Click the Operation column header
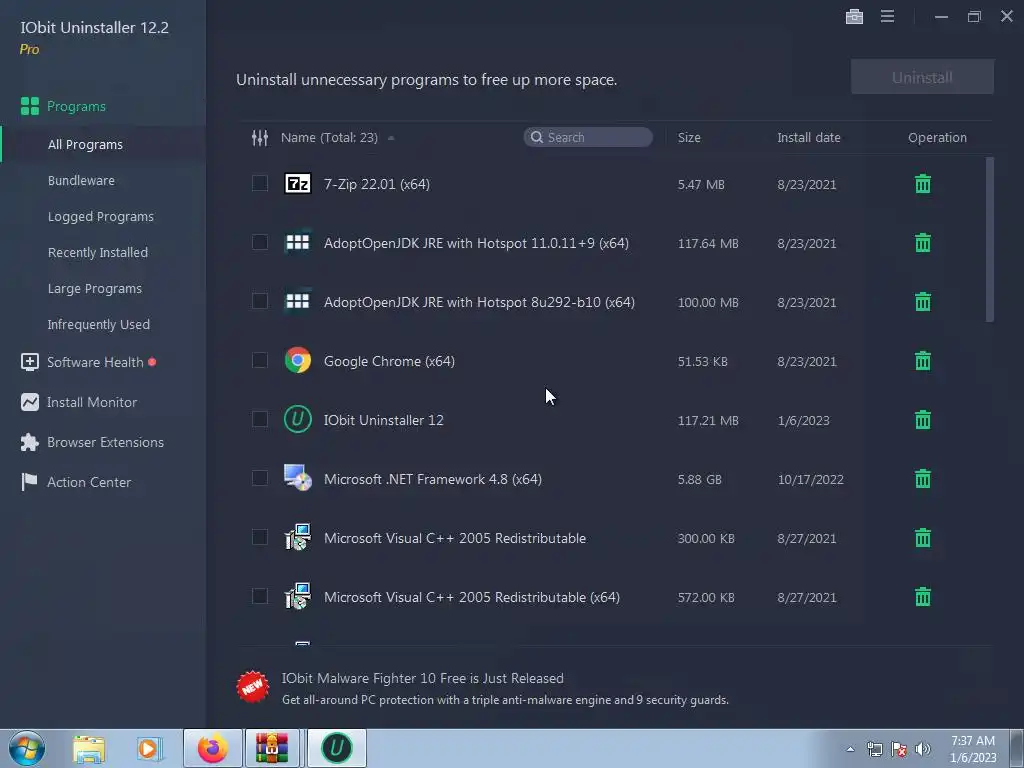Image resolution: width=1024 pixels, height=768 pixels. point(937,137)
